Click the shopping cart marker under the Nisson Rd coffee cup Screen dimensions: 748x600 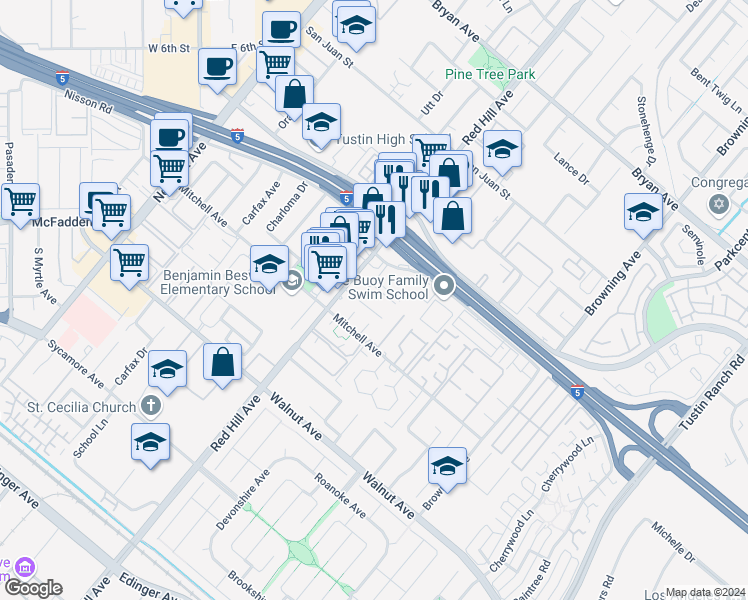pos(169,172)
